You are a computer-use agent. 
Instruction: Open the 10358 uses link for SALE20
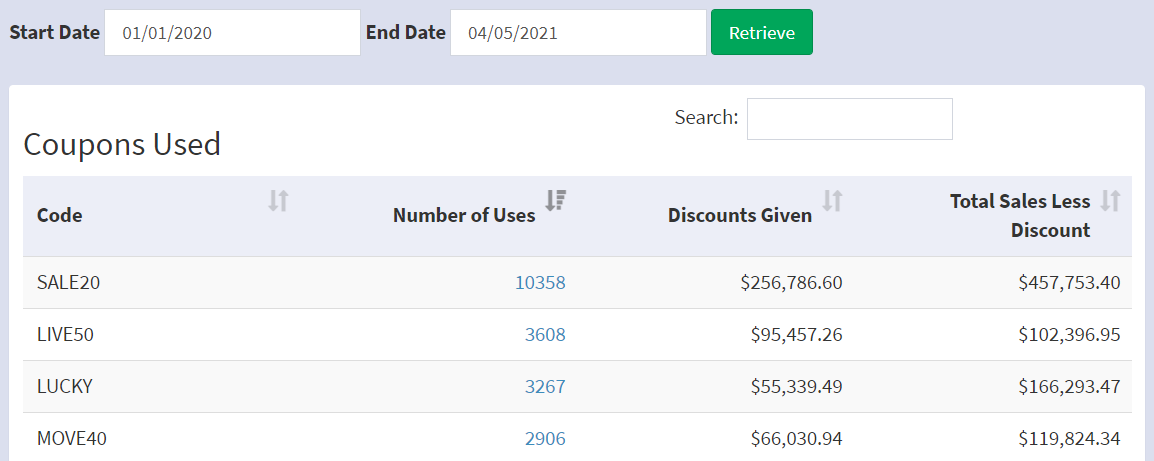[x=540, y=283]
